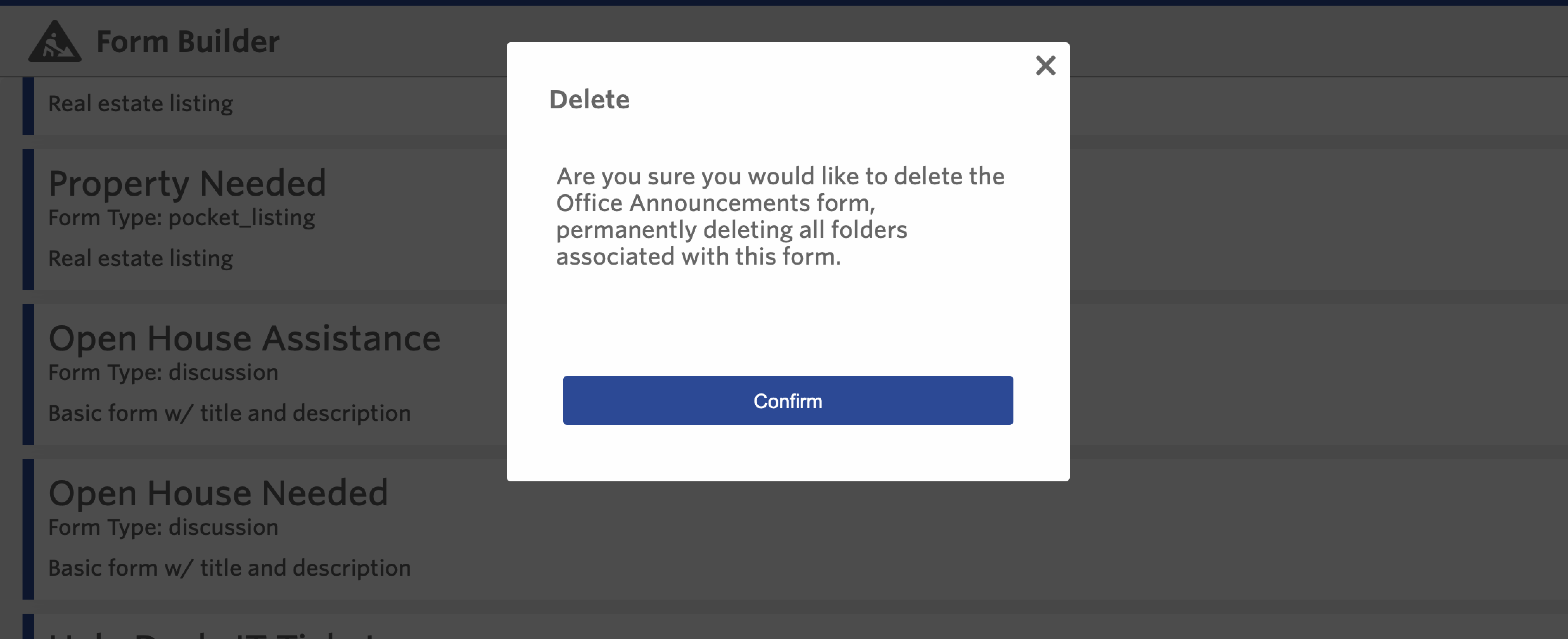Click Real estate listing under Property Needed
1568x639 pixels.
(141, 258)
